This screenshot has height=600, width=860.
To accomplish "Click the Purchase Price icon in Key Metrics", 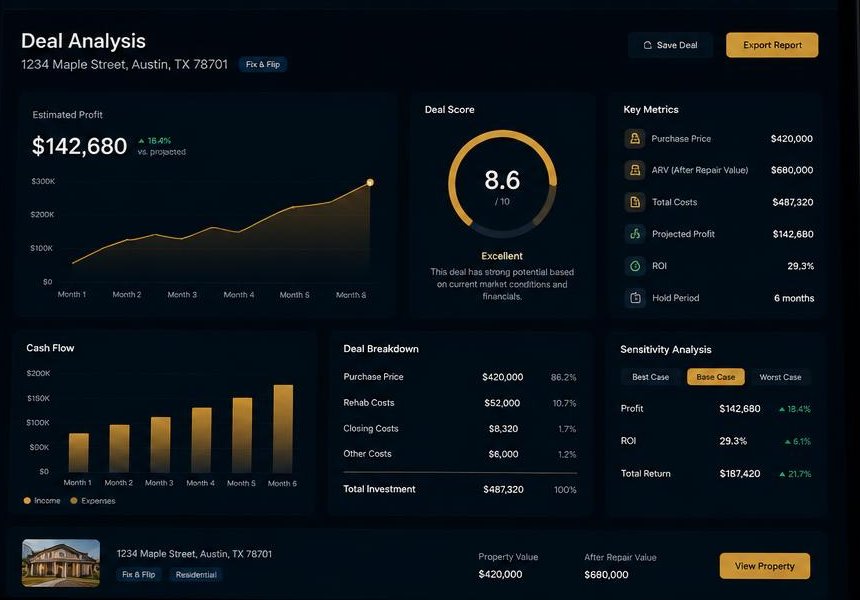I will [x=635, y=139].
